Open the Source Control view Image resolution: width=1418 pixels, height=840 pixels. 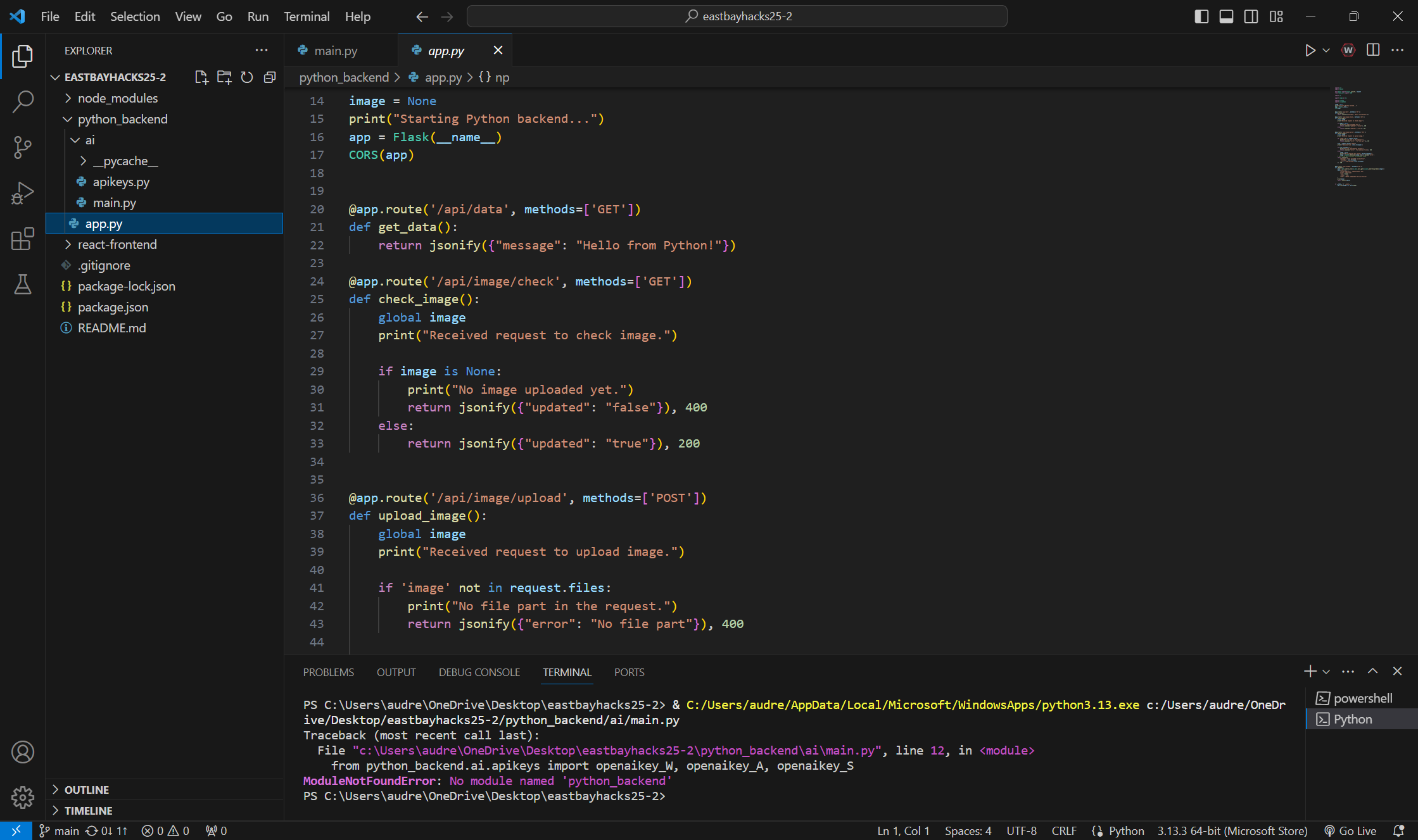point(22,147)
